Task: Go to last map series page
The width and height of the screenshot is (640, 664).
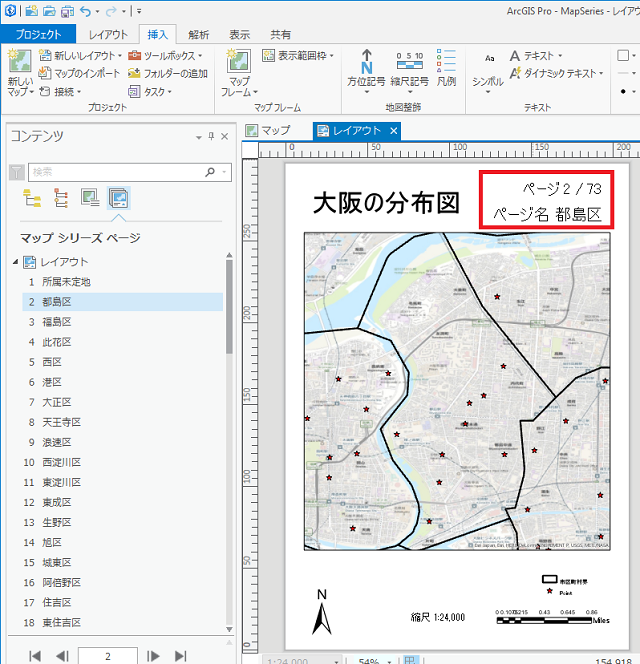Action: click(180, 656)
